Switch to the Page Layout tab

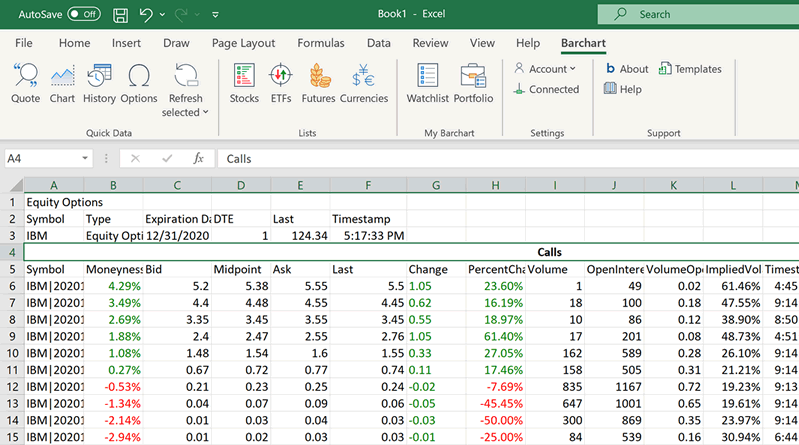click(x=244, y=43)
